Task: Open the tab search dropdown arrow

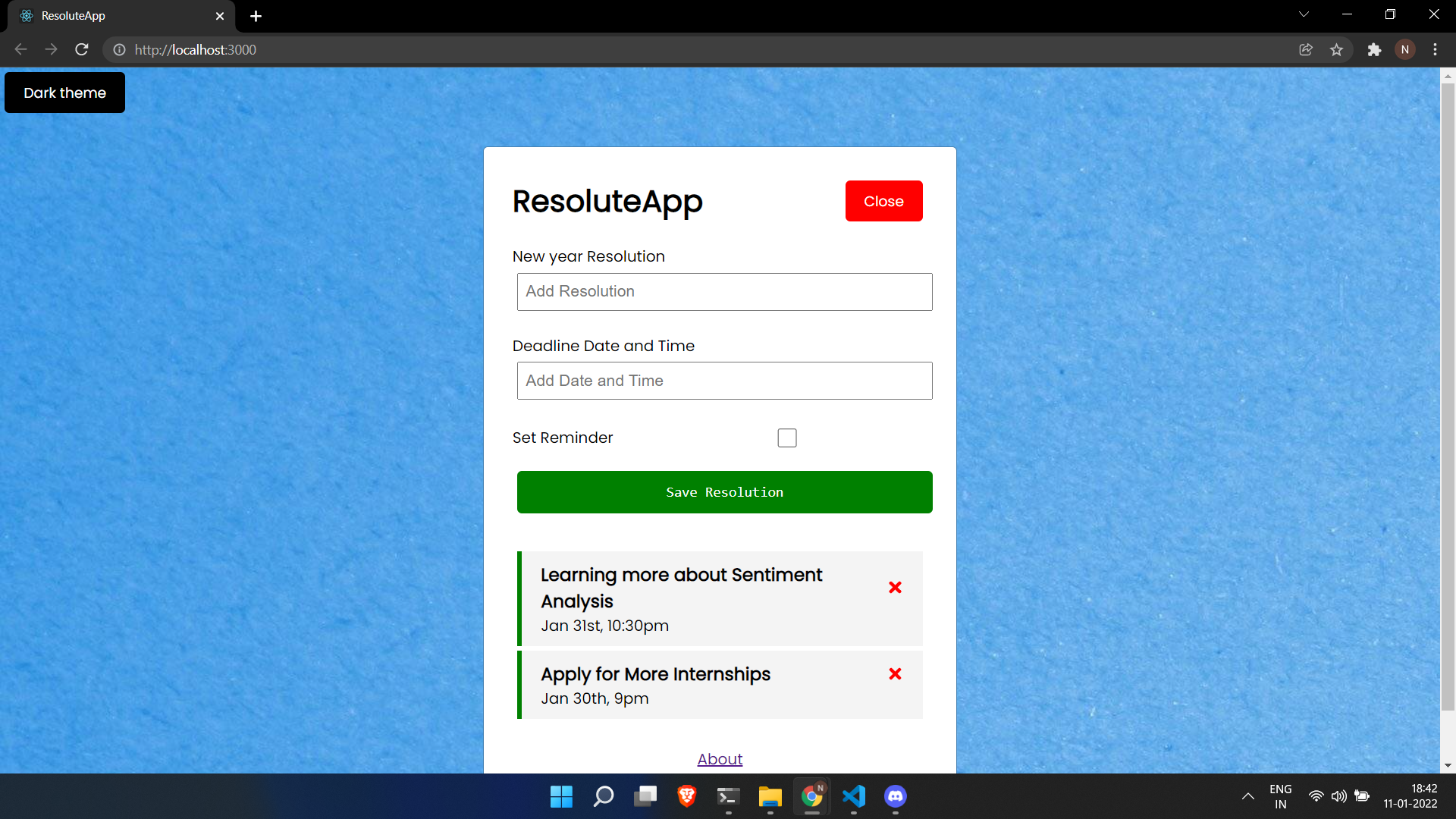Action: (x=1304, y=14)
